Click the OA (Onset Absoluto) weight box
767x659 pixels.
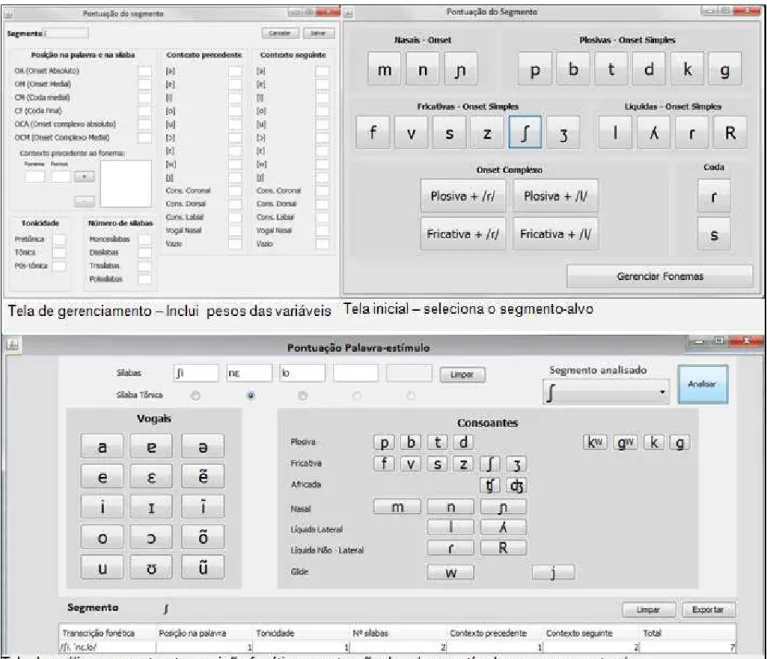pos(145,71)
